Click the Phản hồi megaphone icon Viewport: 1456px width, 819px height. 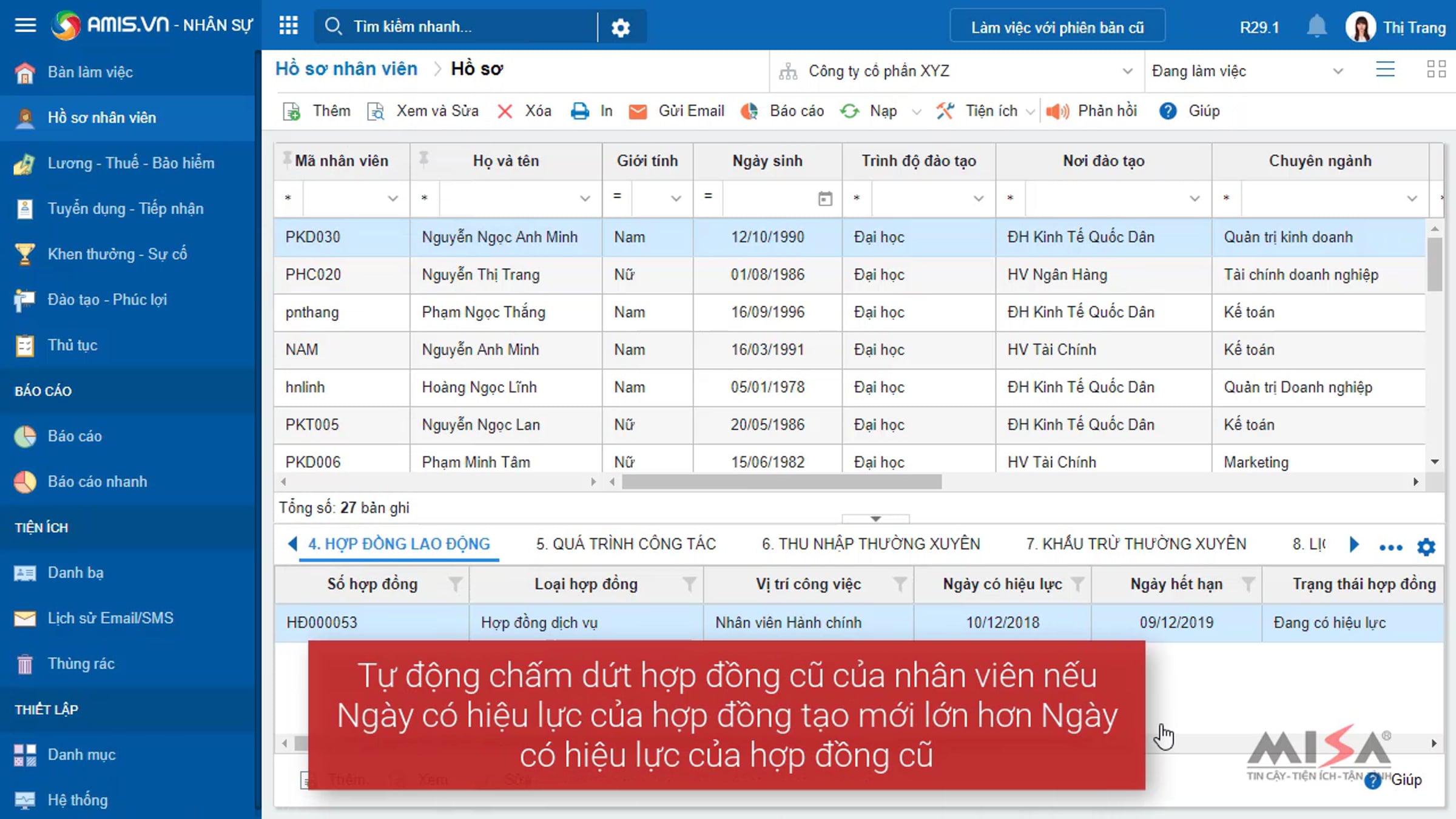pos(1057,111)
